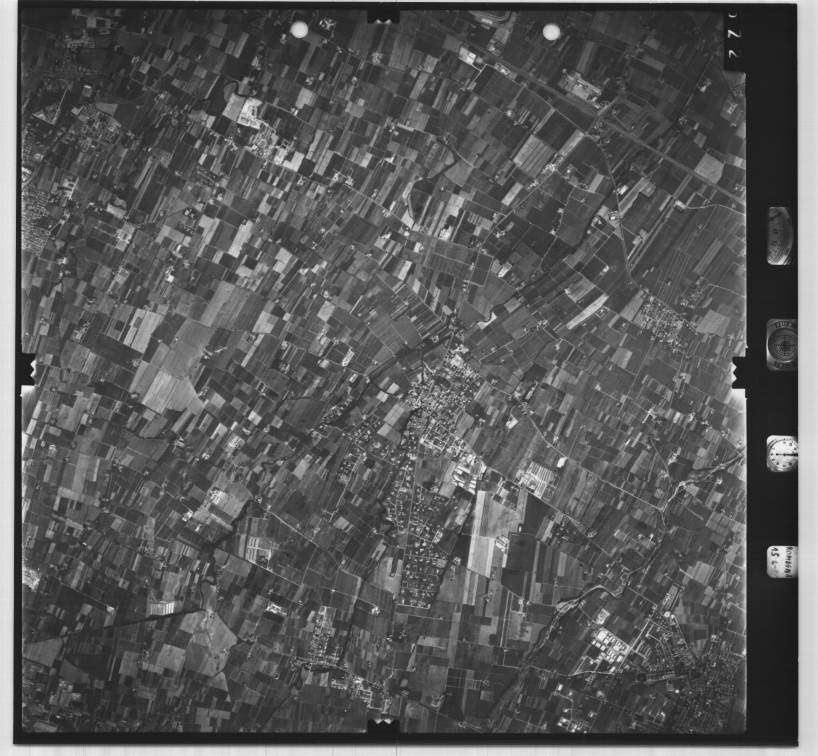Click the bubble level instrument in margin

coord(779,236)
